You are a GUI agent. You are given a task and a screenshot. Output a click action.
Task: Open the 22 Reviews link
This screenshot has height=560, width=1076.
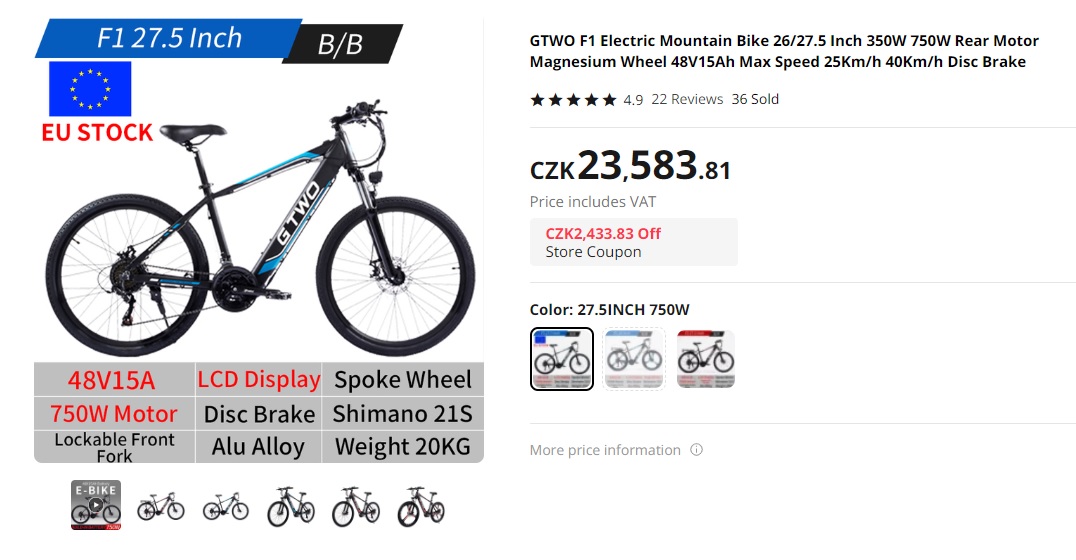(x=687, y=99)
